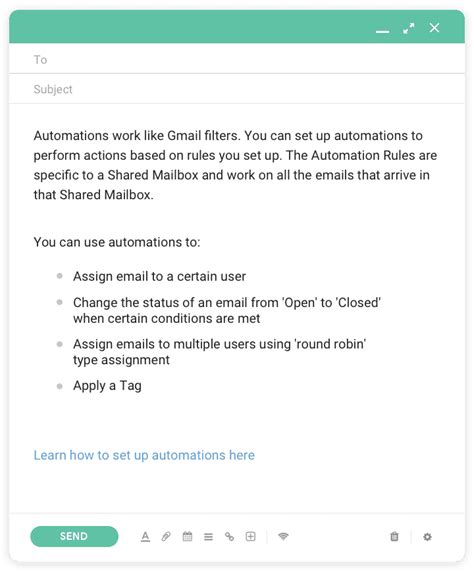Click the wifi-shaped tracking icon
The image size is (474, 574).
coord(283,536)
